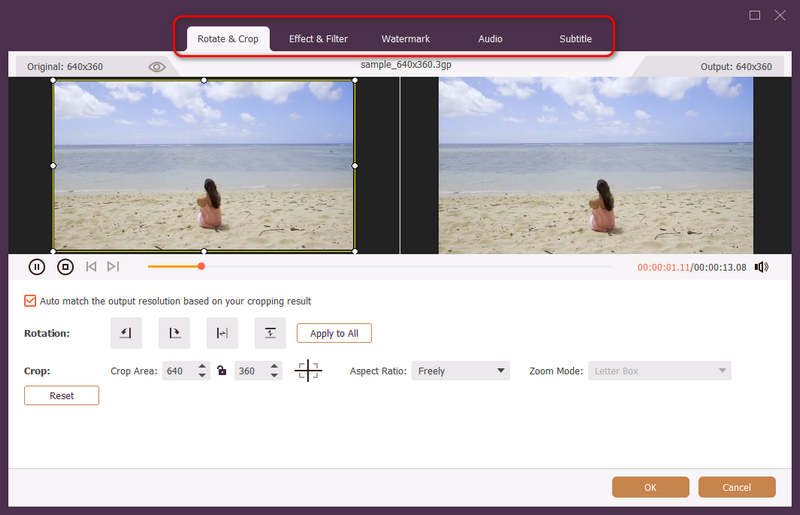The width and height of the screenshot is (800, 515).
Task: Click the playback progress slider
Action: pyautogui.click(x=380, y=267)
